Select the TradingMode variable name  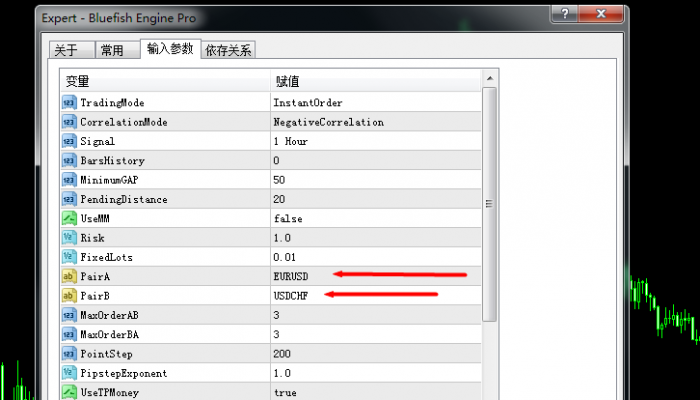coord(112,103)
